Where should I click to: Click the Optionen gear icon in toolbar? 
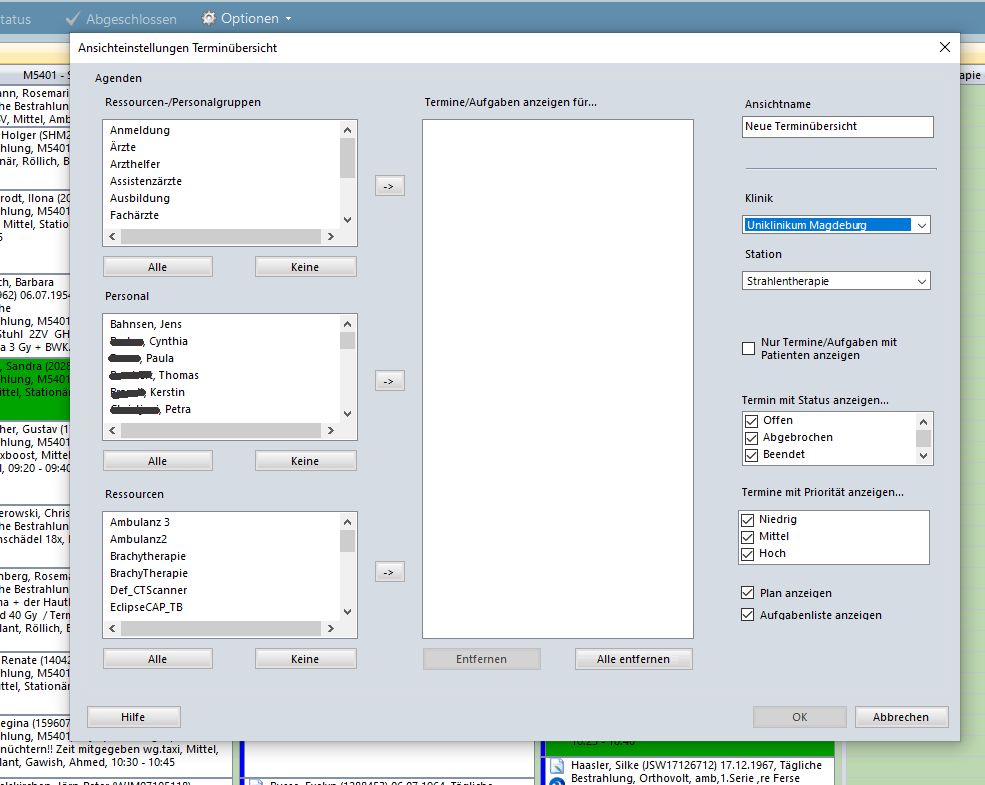pyautogui.click(x=208, y=18)
